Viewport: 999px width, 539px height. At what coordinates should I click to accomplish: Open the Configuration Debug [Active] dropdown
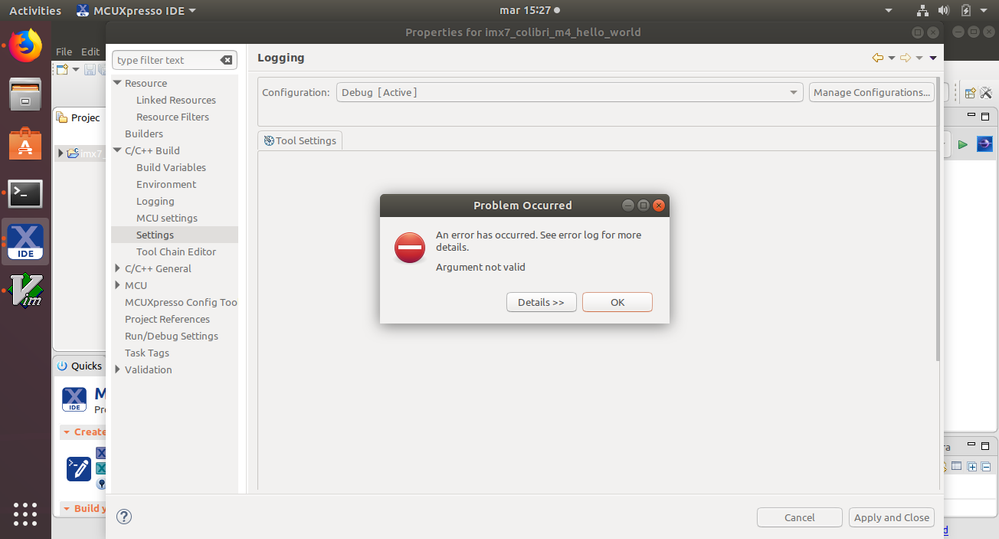click(569, 92)
